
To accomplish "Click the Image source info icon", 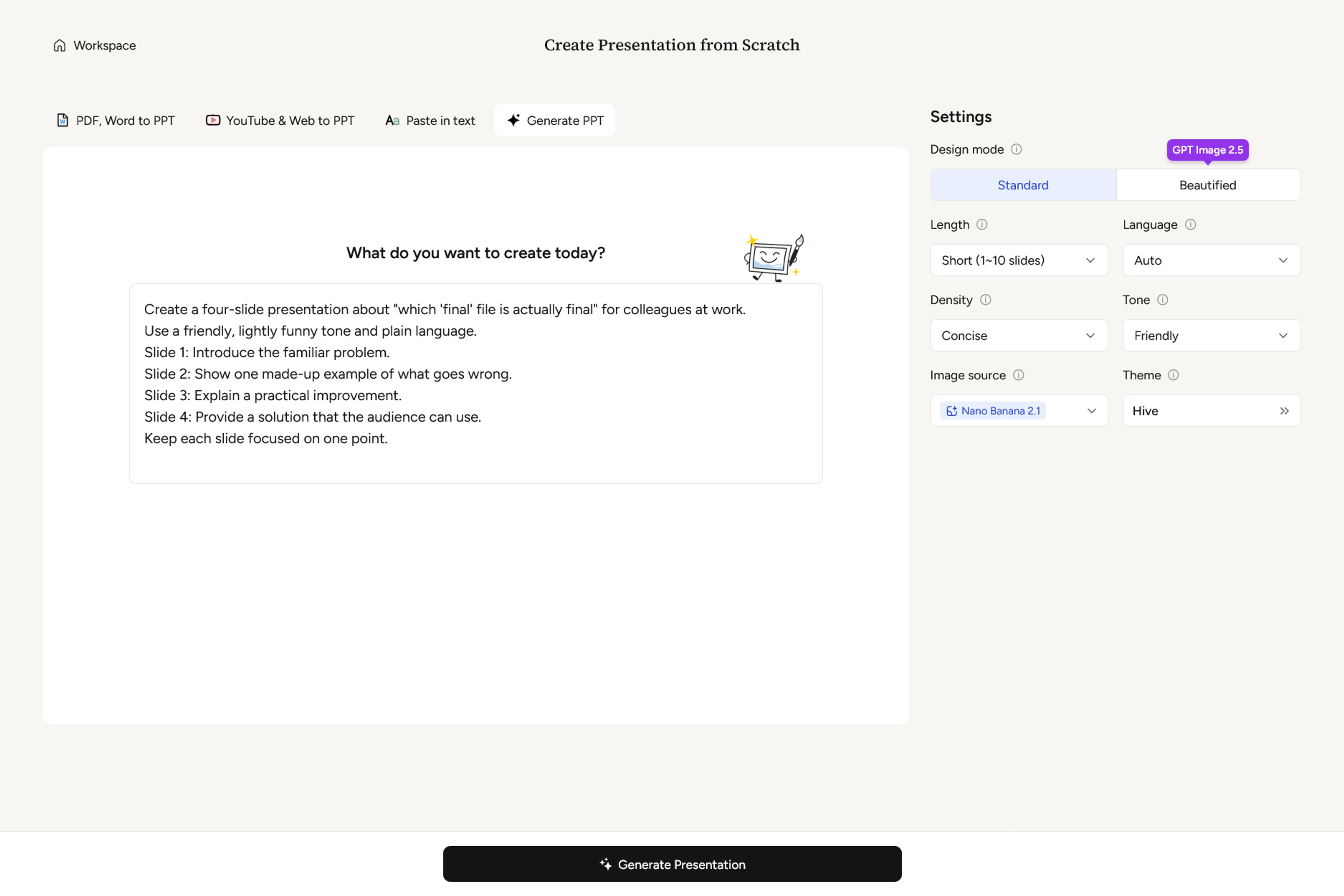I will coord(1019,376).
